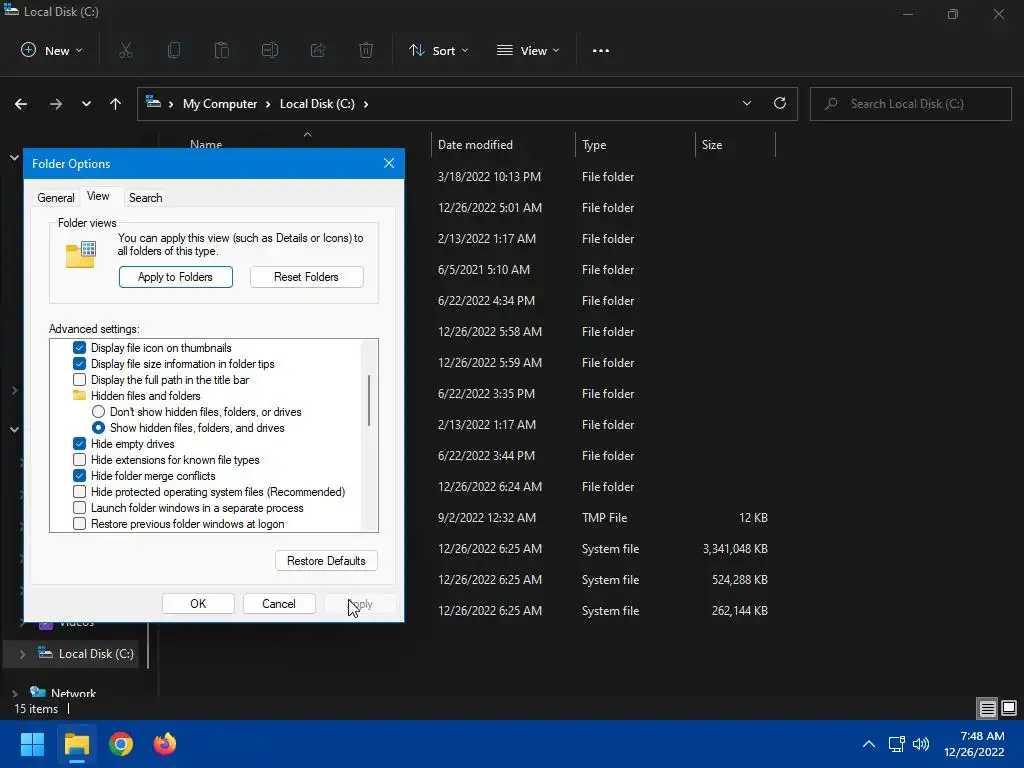Cancel the Folder Options dialog
Screen dimensions: 1024x768
click(279, 603)
